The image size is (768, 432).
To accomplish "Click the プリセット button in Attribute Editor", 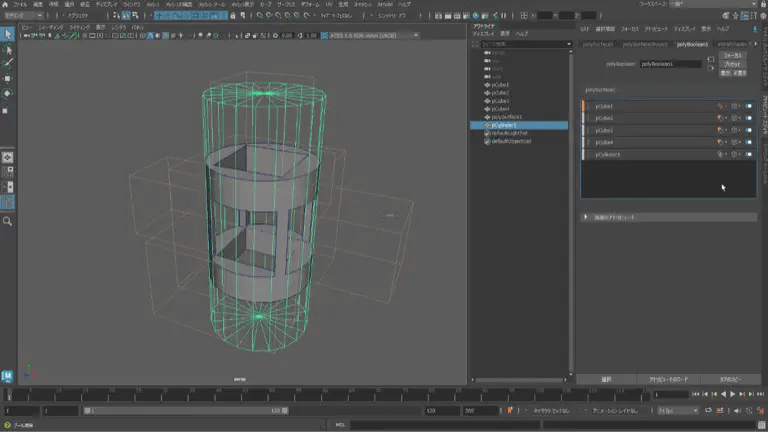I will pos(733,64).
